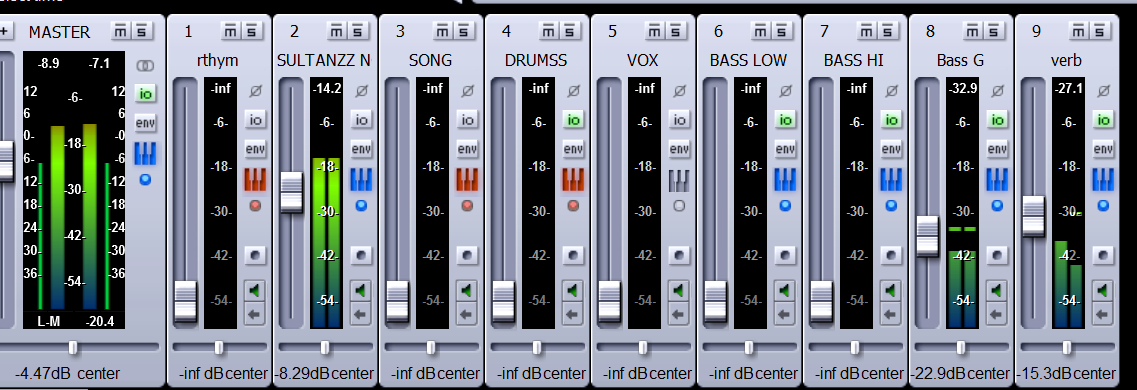Viewport: 1137px width, 390px height.
Task: Mute track 5 VOX
Action: (x=655, y=31)
